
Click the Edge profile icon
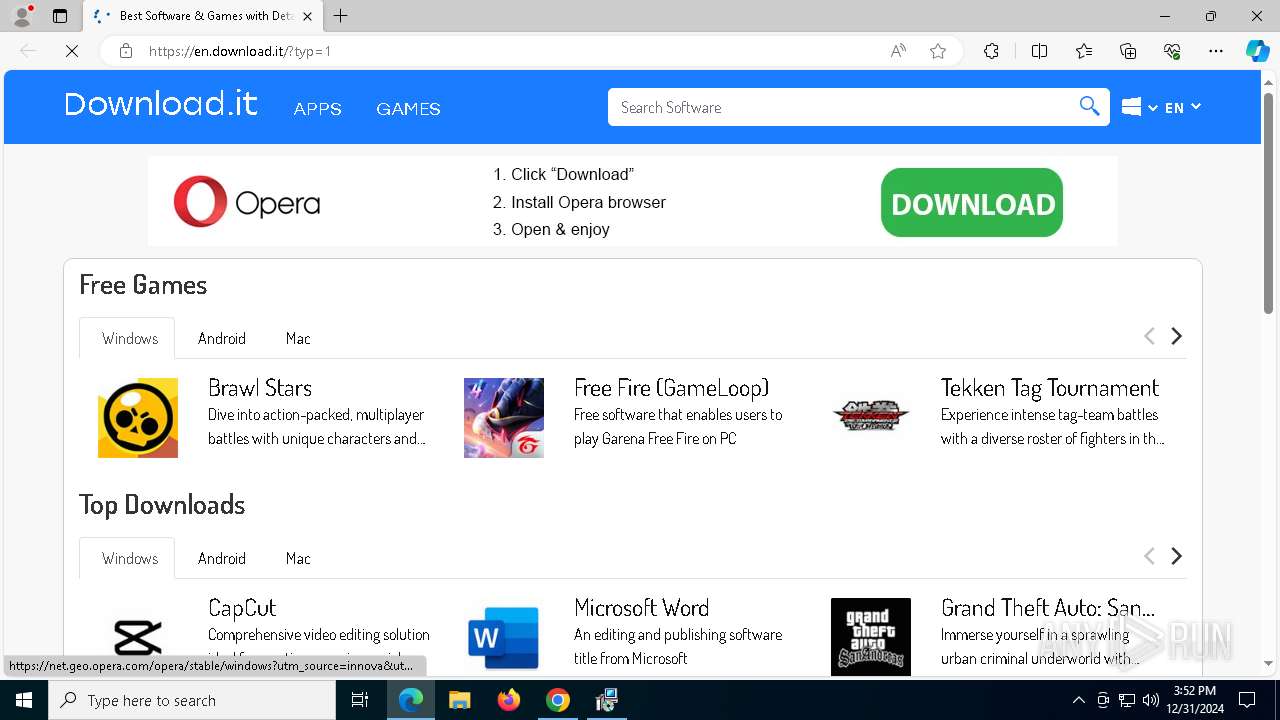click(22, 16)
